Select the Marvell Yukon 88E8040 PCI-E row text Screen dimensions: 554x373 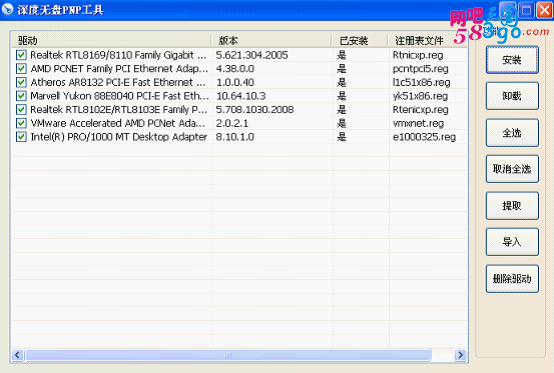(x=119, y=96)
